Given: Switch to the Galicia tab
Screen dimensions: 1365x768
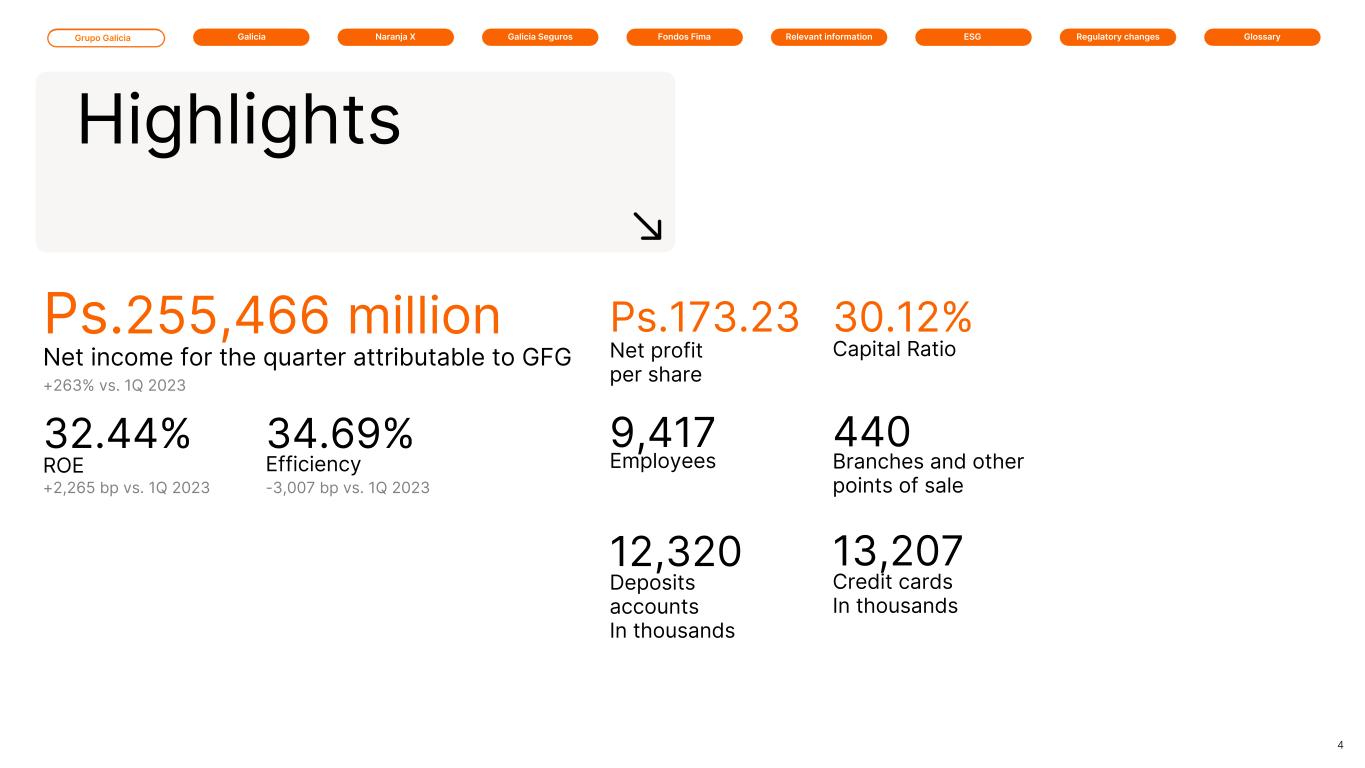Looking at the screenshot, I should point(251,37).
